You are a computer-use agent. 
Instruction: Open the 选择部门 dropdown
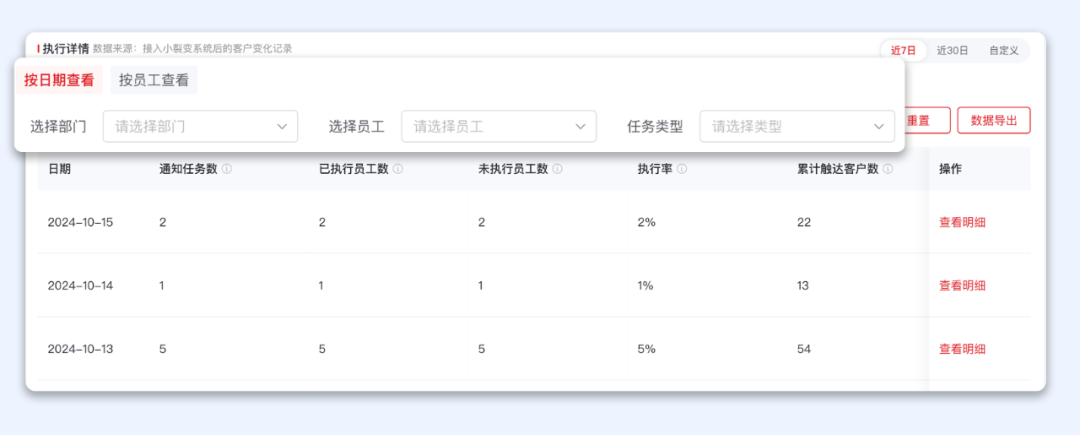(200, 126)
